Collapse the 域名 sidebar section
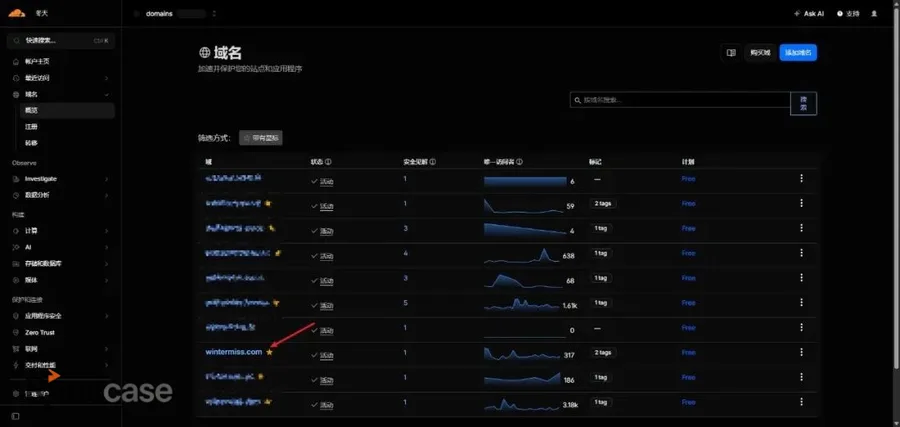The width and height of the screenshot is (900, 427). [107, 94]
